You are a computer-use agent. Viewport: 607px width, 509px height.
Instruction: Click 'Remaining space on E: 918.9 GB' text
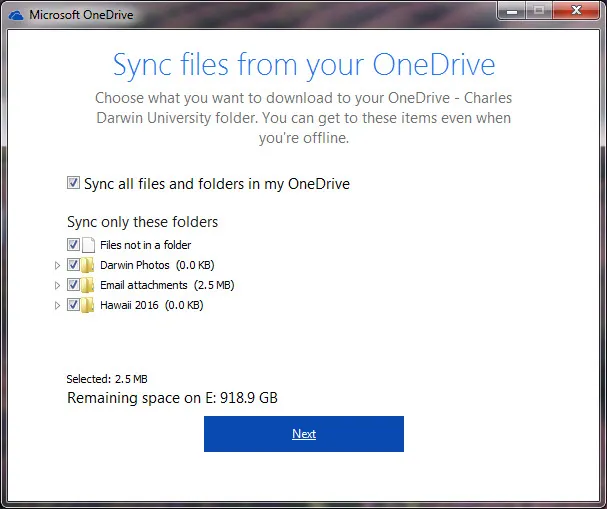172,398
